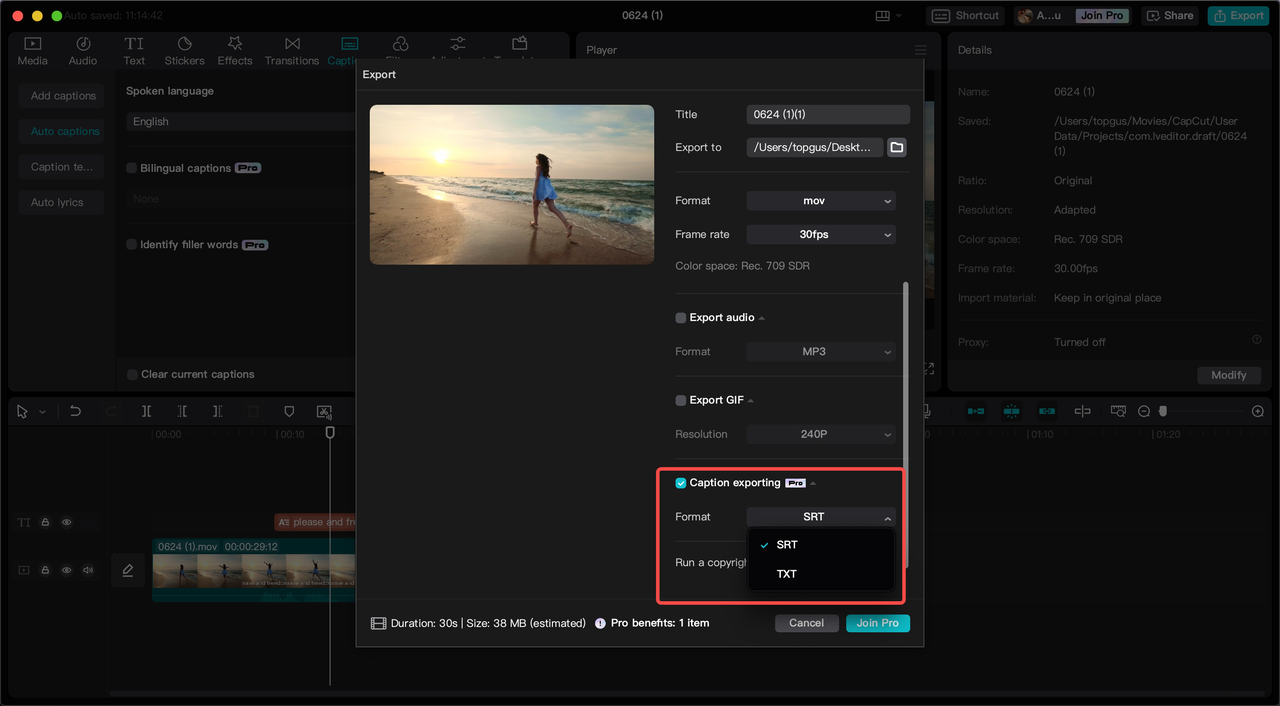Uncheck the Caption exporting checkbox
1280x706 pixels.
(x=681, y=483)
